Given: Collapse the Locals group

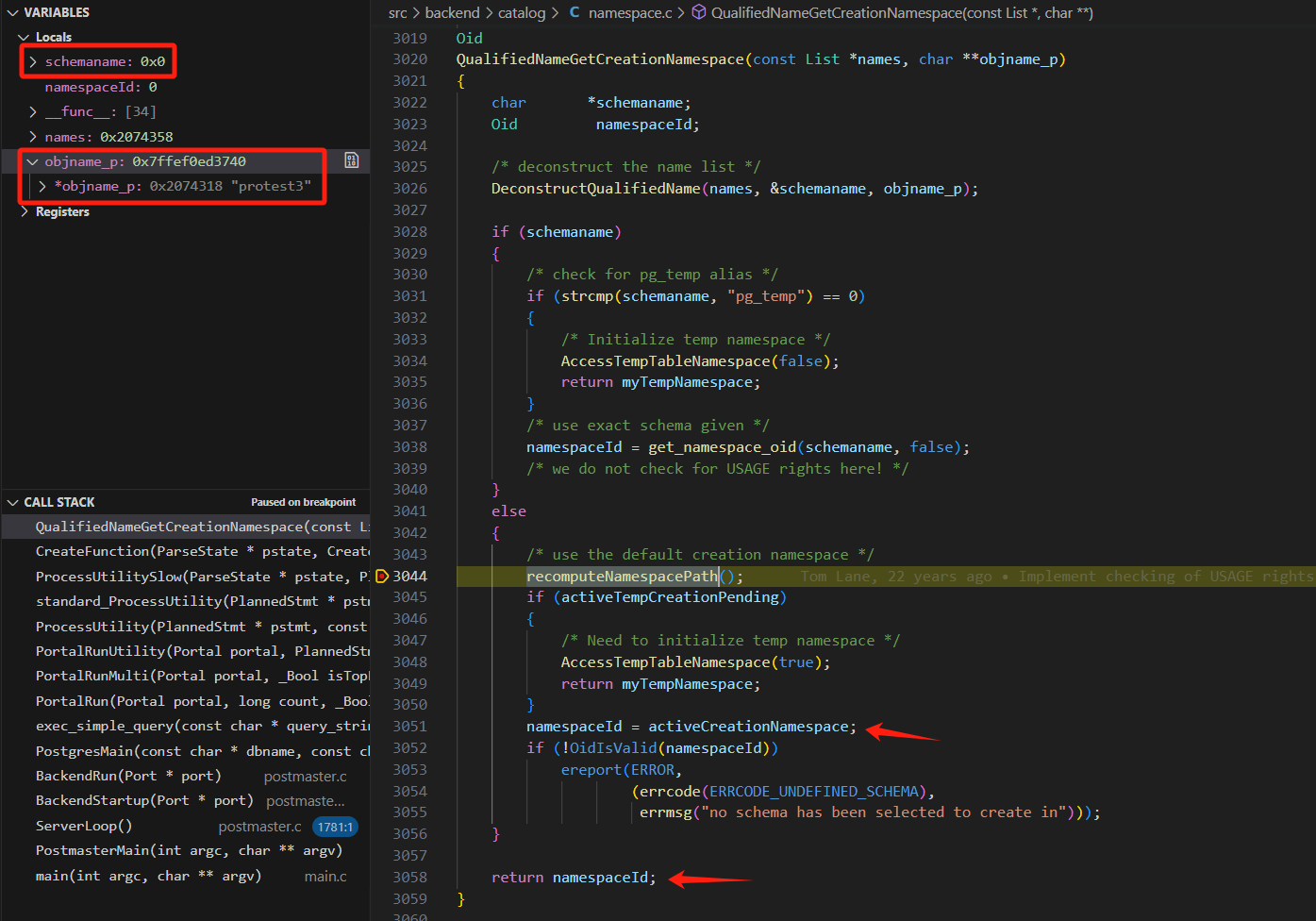Looking at the screenshot, I should pos(24,37).
